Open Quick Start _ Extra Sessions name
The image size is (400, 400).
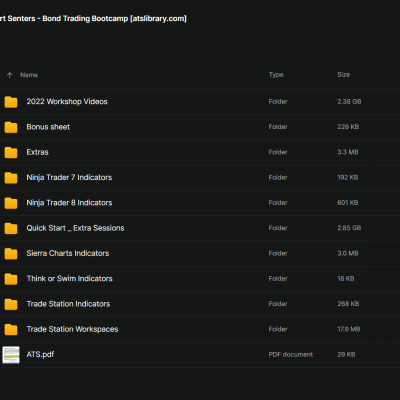click(75, 228)
